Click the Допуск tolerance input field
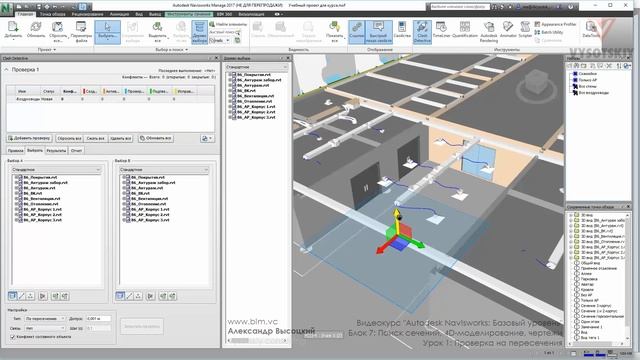Image resolution: width=640 pixels, height=360 pixels. click(98, 318)
